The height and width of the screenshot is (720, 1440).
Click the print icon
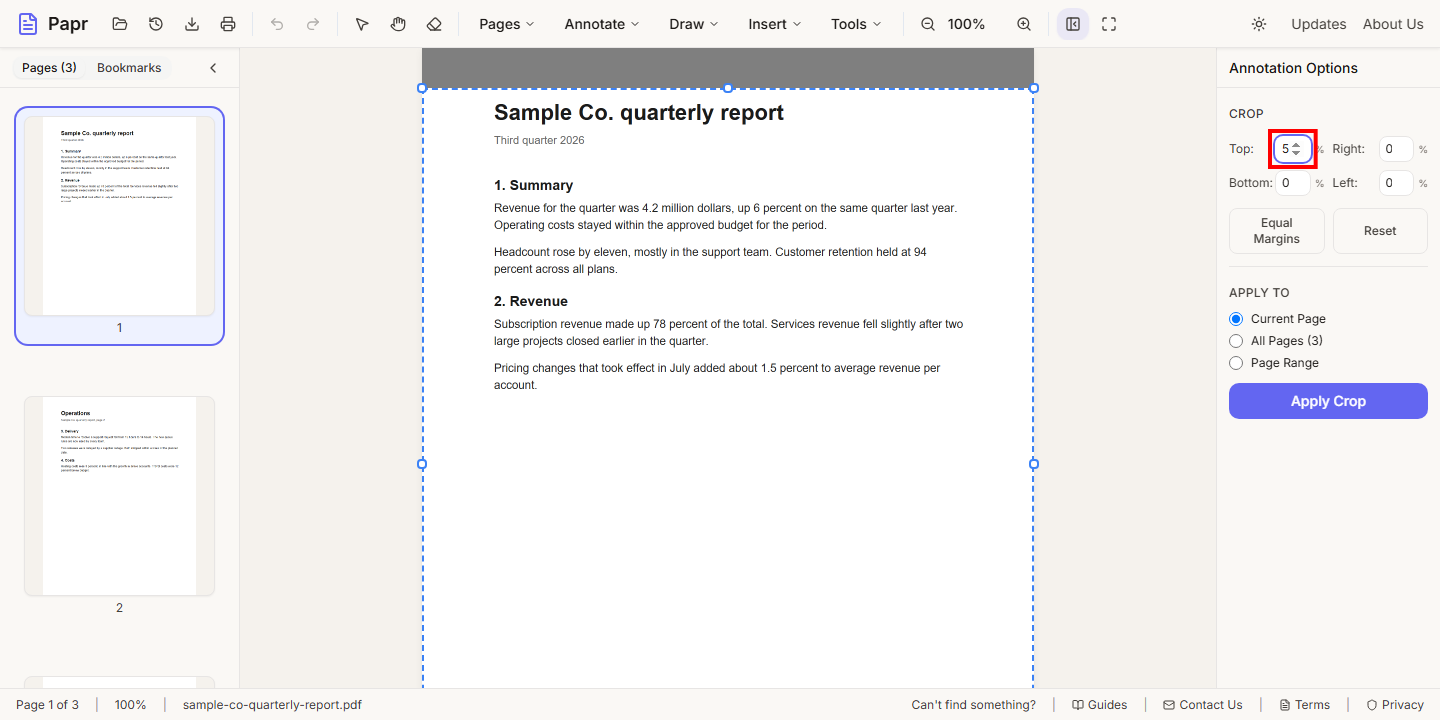(228, 24)
